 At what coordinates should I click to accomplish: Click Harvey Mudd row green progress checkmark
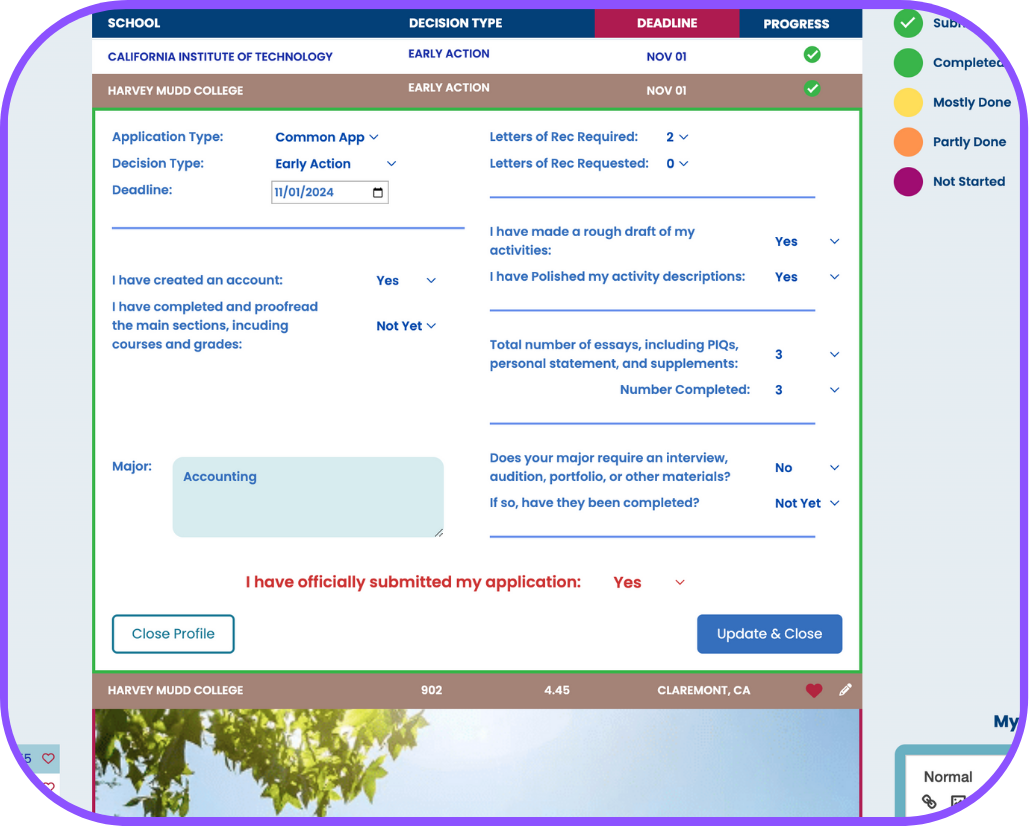click(x=812, y=89)
